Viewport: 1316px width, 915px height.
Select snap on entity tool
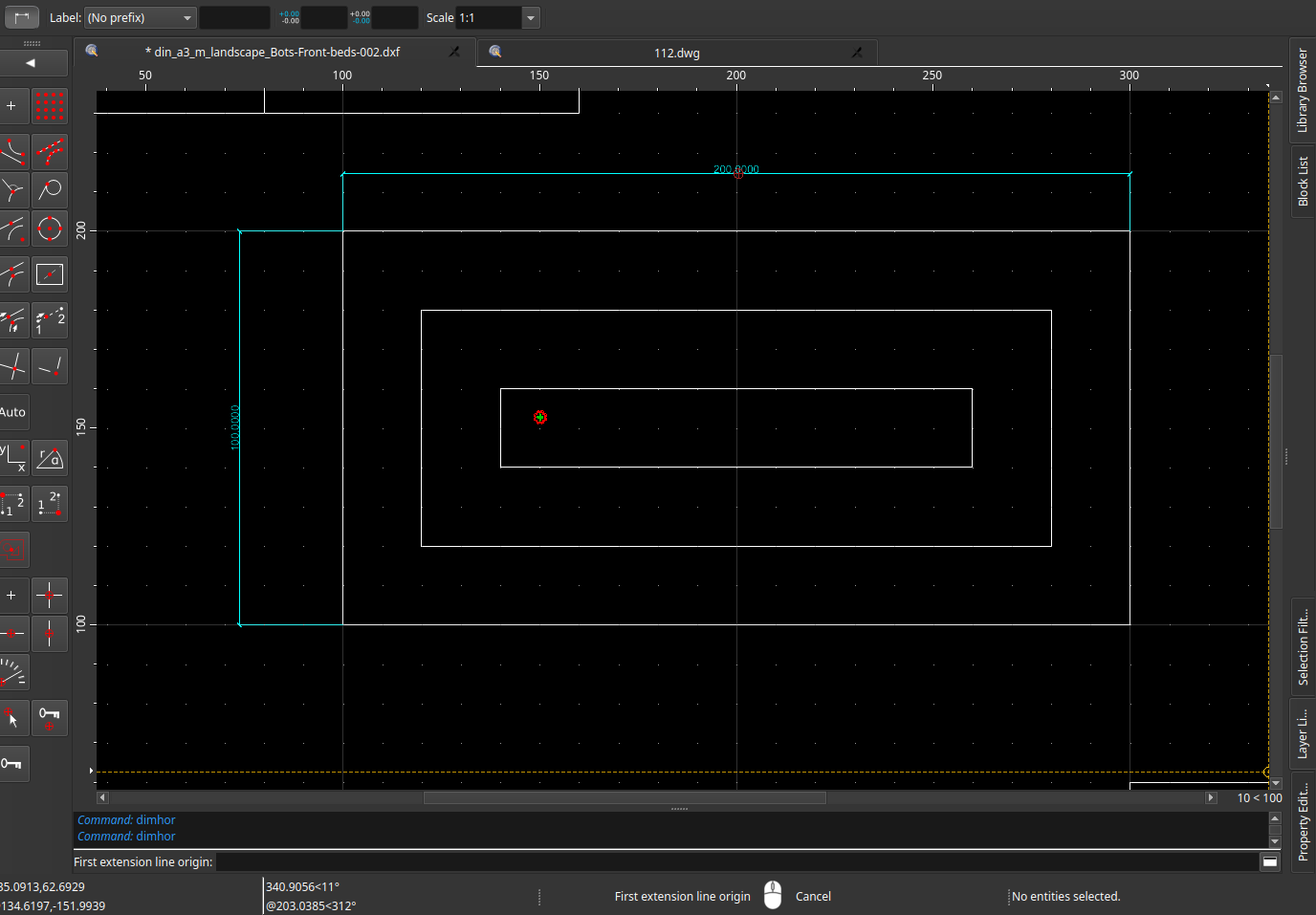(50, 152)
